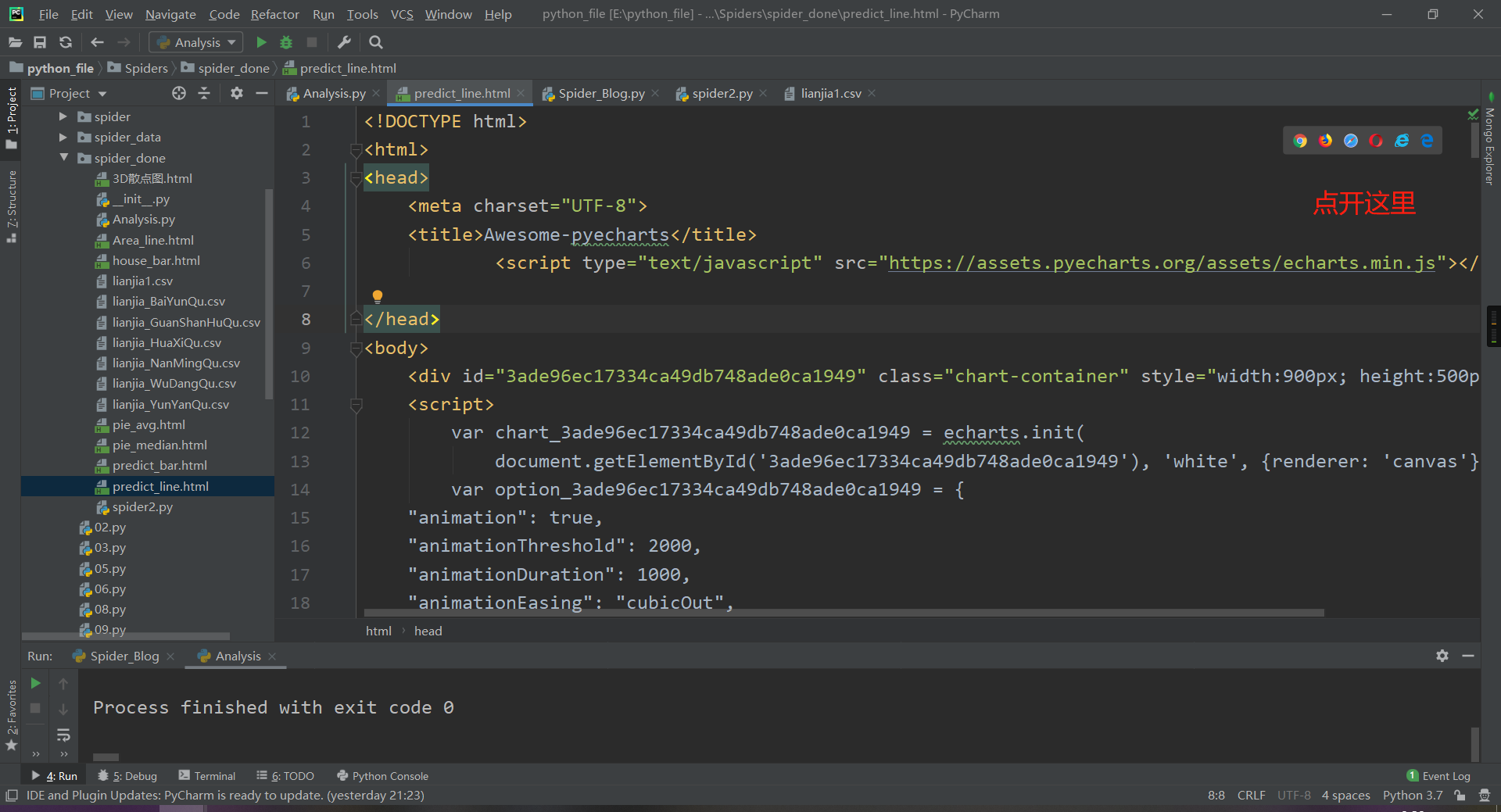
Task: Toggle the Mongo Explorer side panel
Action: tap(1490, 141)
